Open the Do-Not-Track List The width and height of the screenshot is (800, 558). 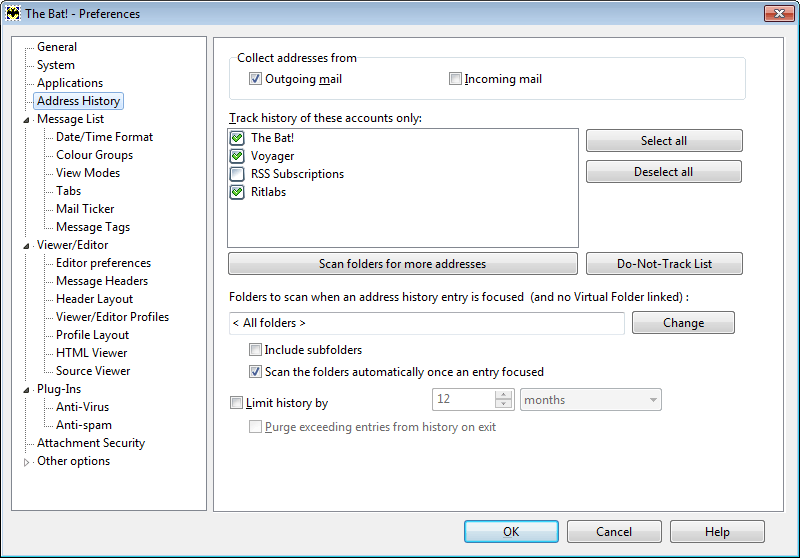point(664,264)
